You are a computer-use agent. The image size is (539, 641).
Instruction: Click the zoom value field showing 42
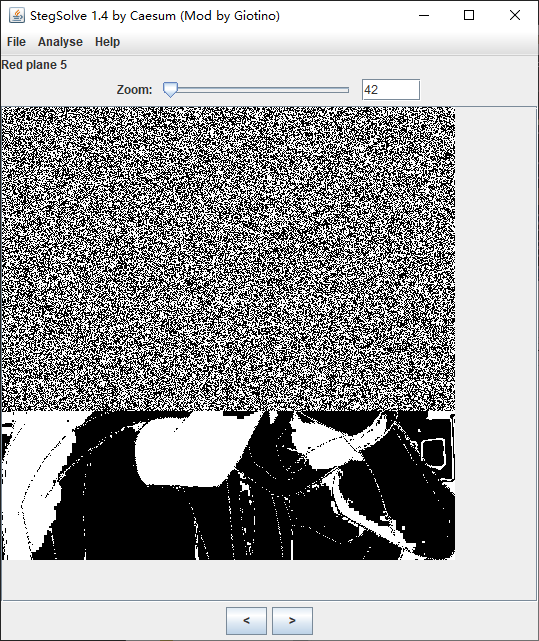(x=391, y=90)
